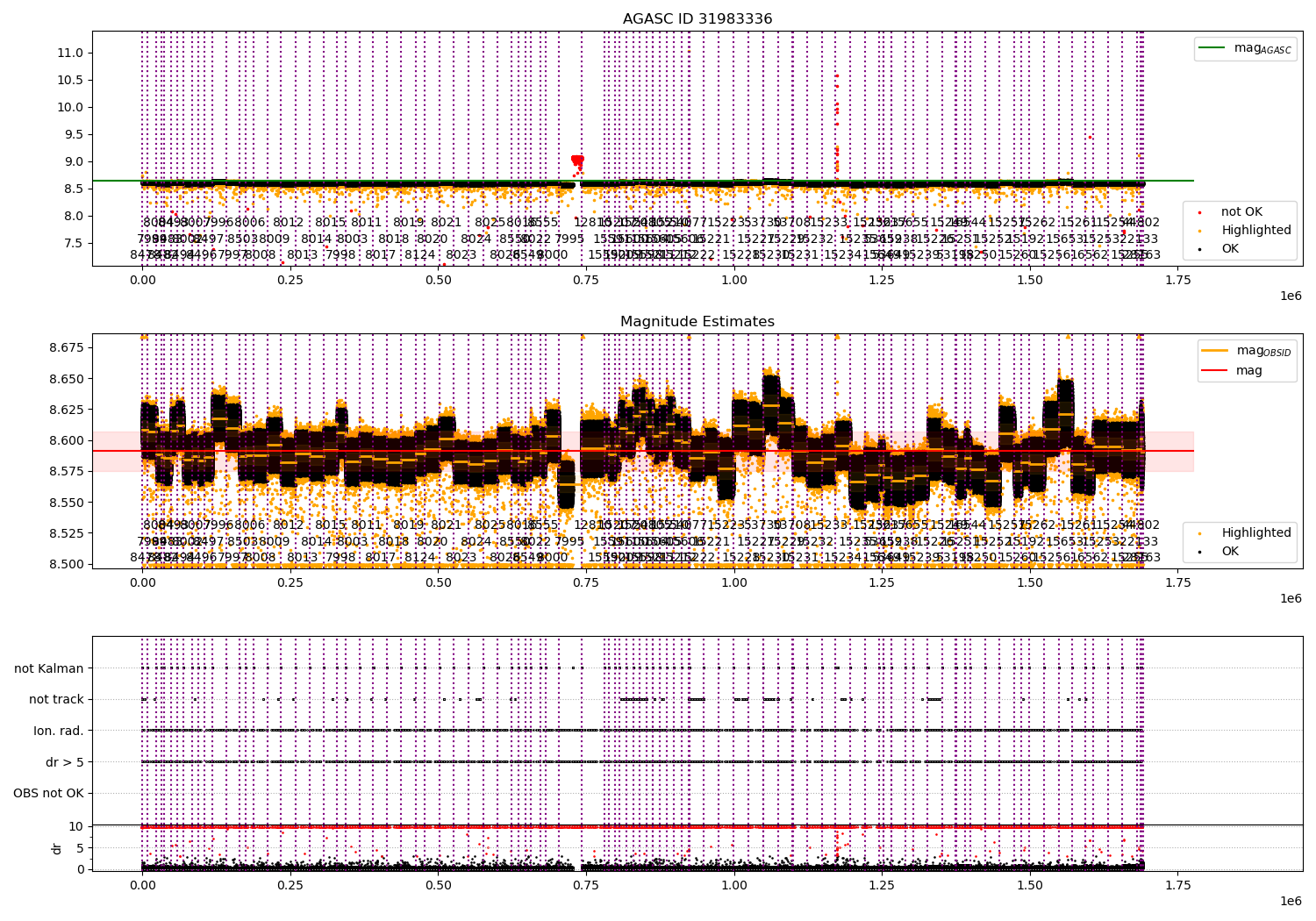This screenshot has width=1316, height=921.
Task: Click the dr axis label of the bottom plot
Action: [x=57, y=848]
